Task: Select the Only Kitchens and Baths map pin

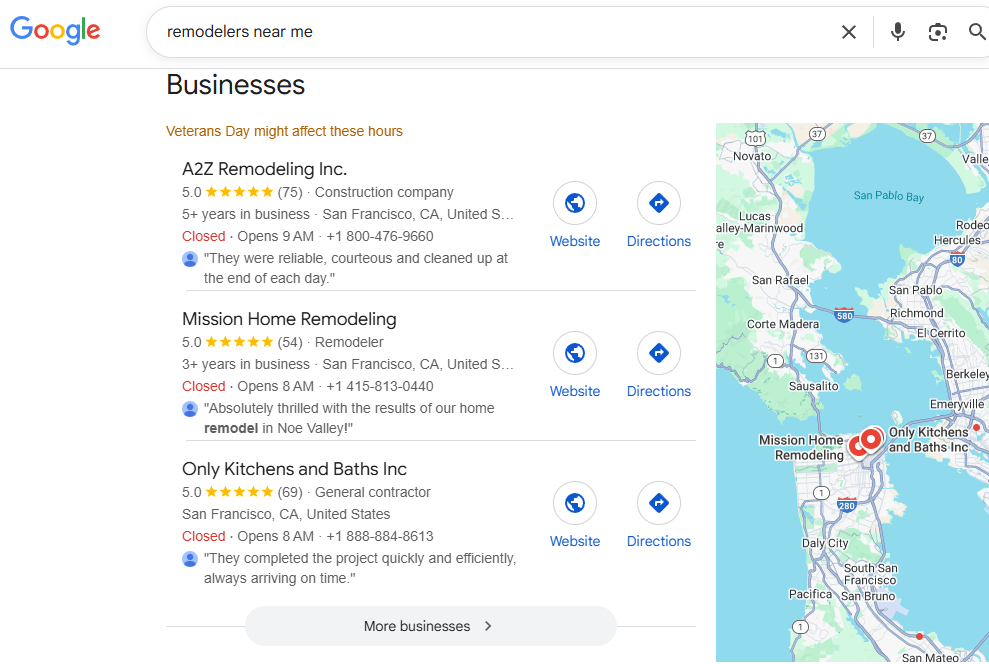Action: [x=872, y=438]
